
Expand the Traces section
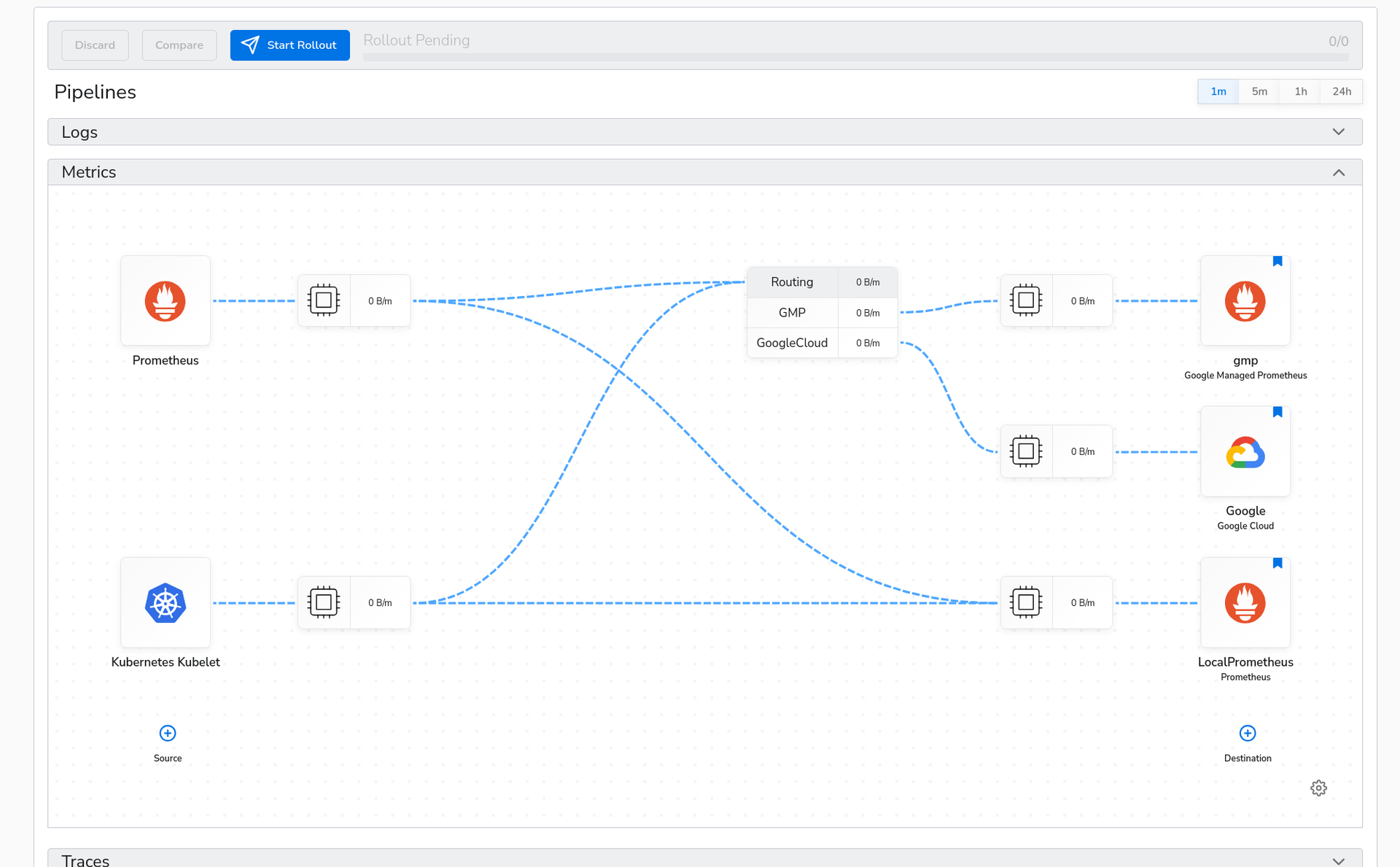coord(705,858)
